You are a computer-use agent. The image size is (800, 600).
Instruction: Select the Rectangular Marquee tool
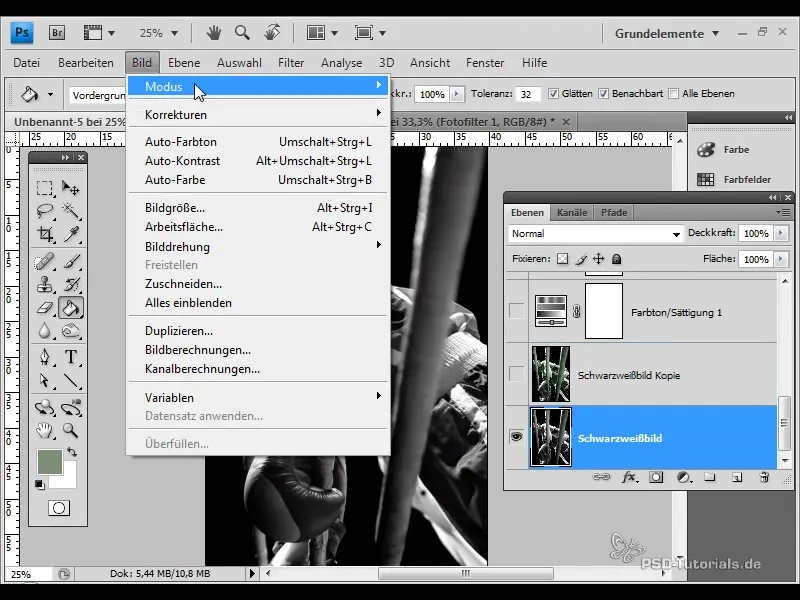[45, 188]
